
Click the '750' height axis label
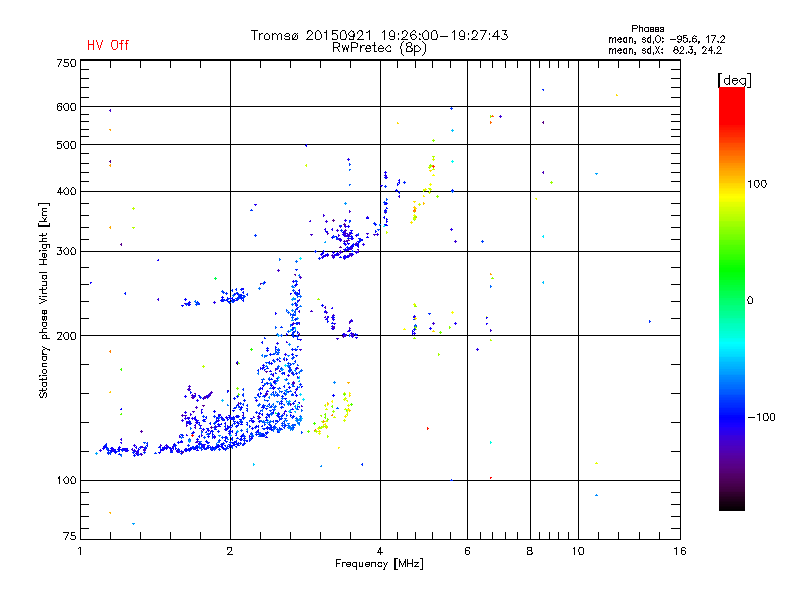[66, 63]
